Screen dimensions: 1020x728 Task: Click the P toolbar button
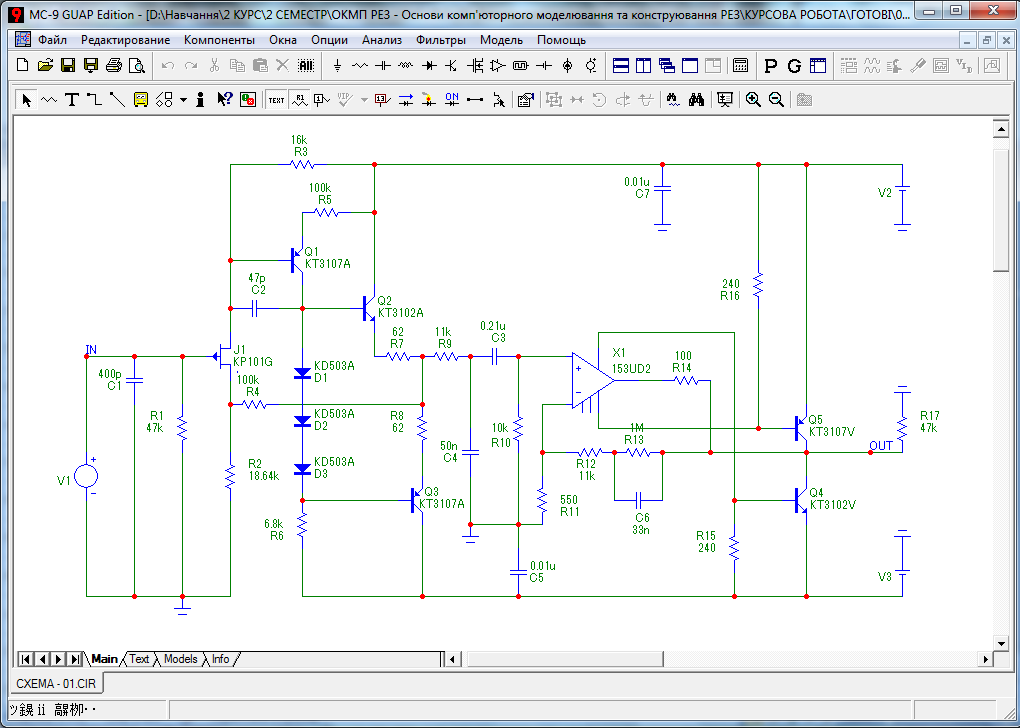click(771, 65)
